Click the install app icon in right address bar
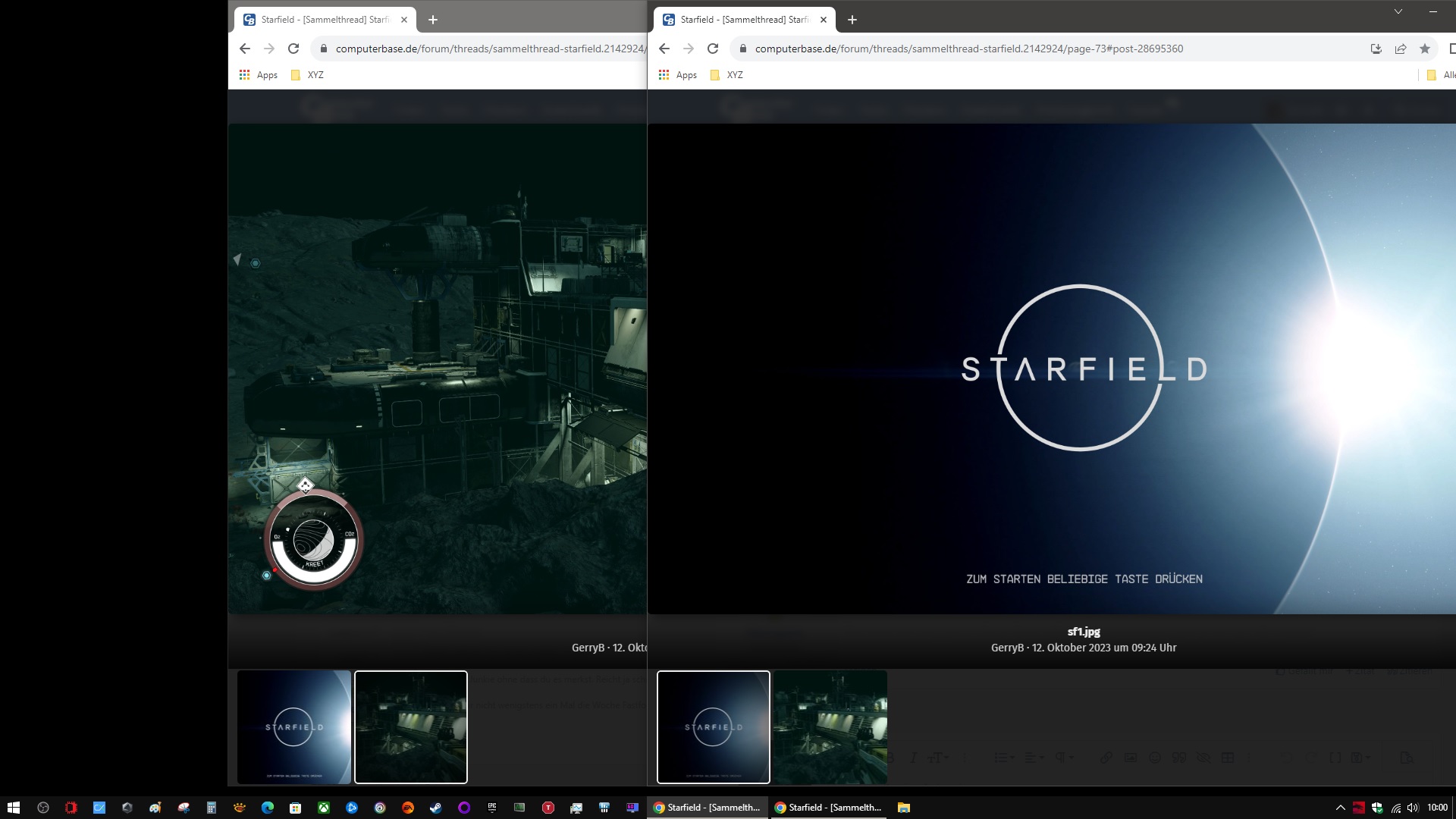The width and height of the screenshot is (1456, 819). (1376, 49)
